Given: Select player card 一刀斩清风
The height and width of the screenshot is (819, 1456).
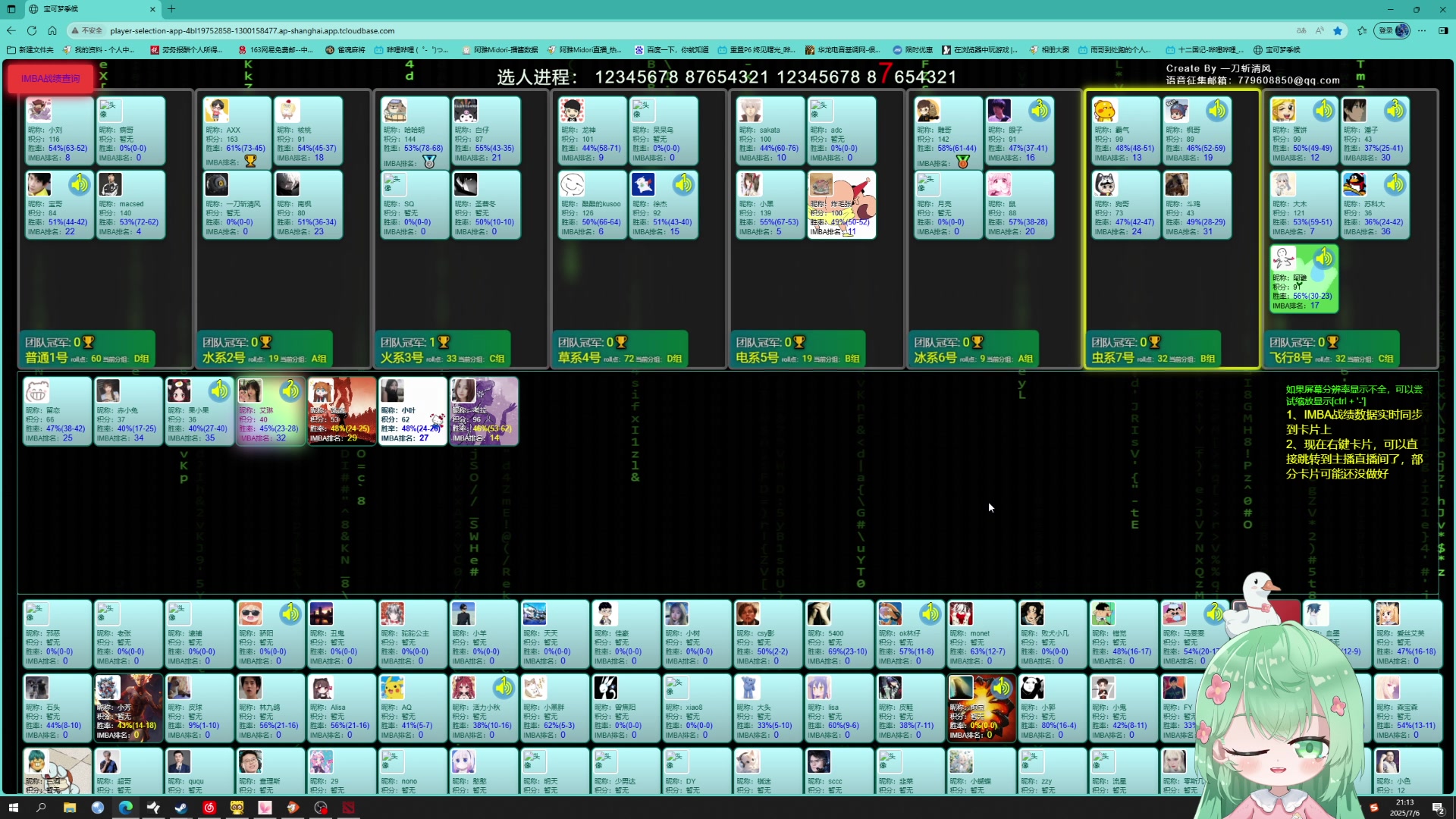Looking at the screenshot, I should (x=237, y=205).
